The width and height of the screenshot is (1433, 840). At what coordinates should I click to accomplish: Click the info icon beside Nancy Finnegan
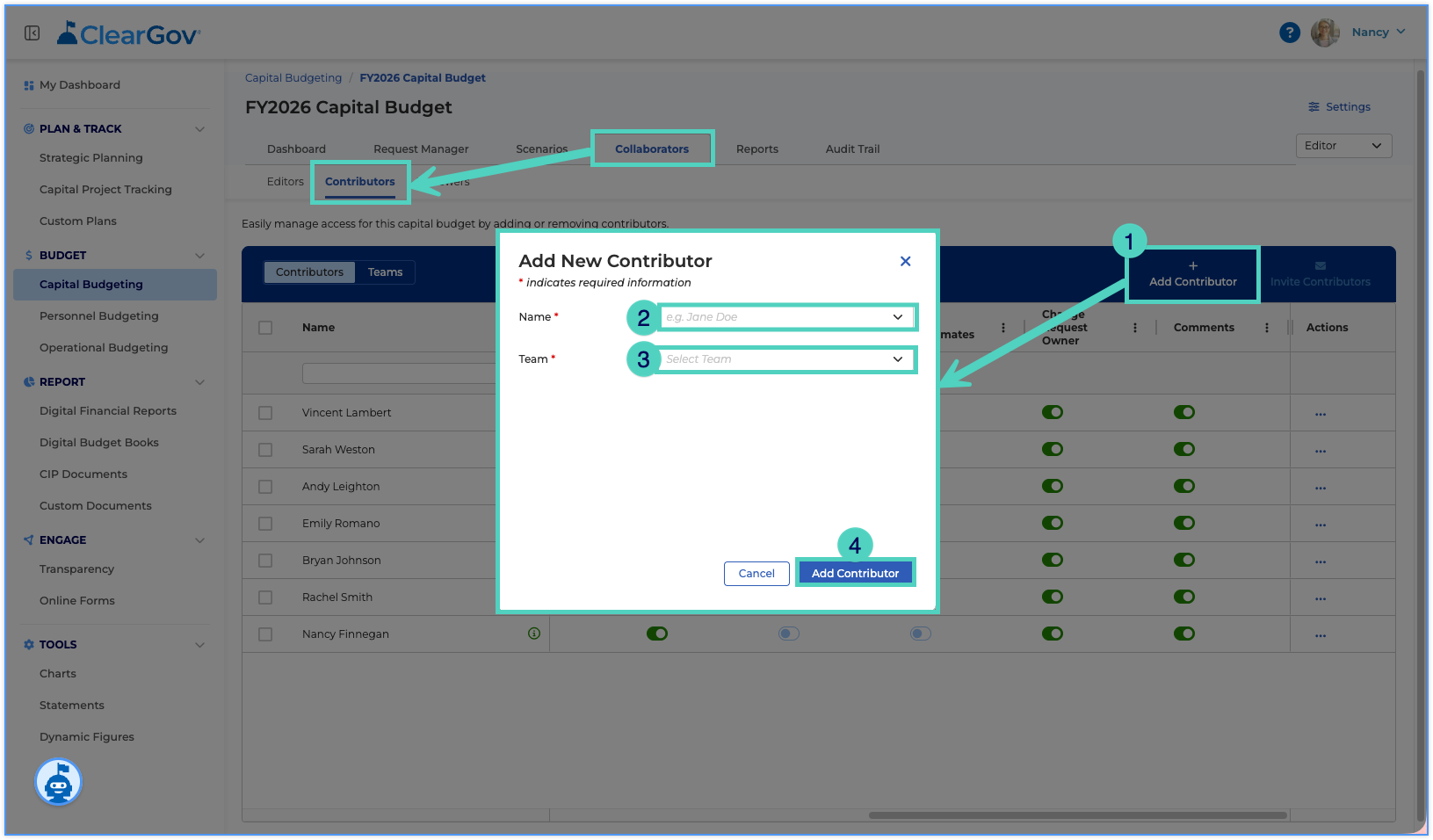[x=534, y=633]
